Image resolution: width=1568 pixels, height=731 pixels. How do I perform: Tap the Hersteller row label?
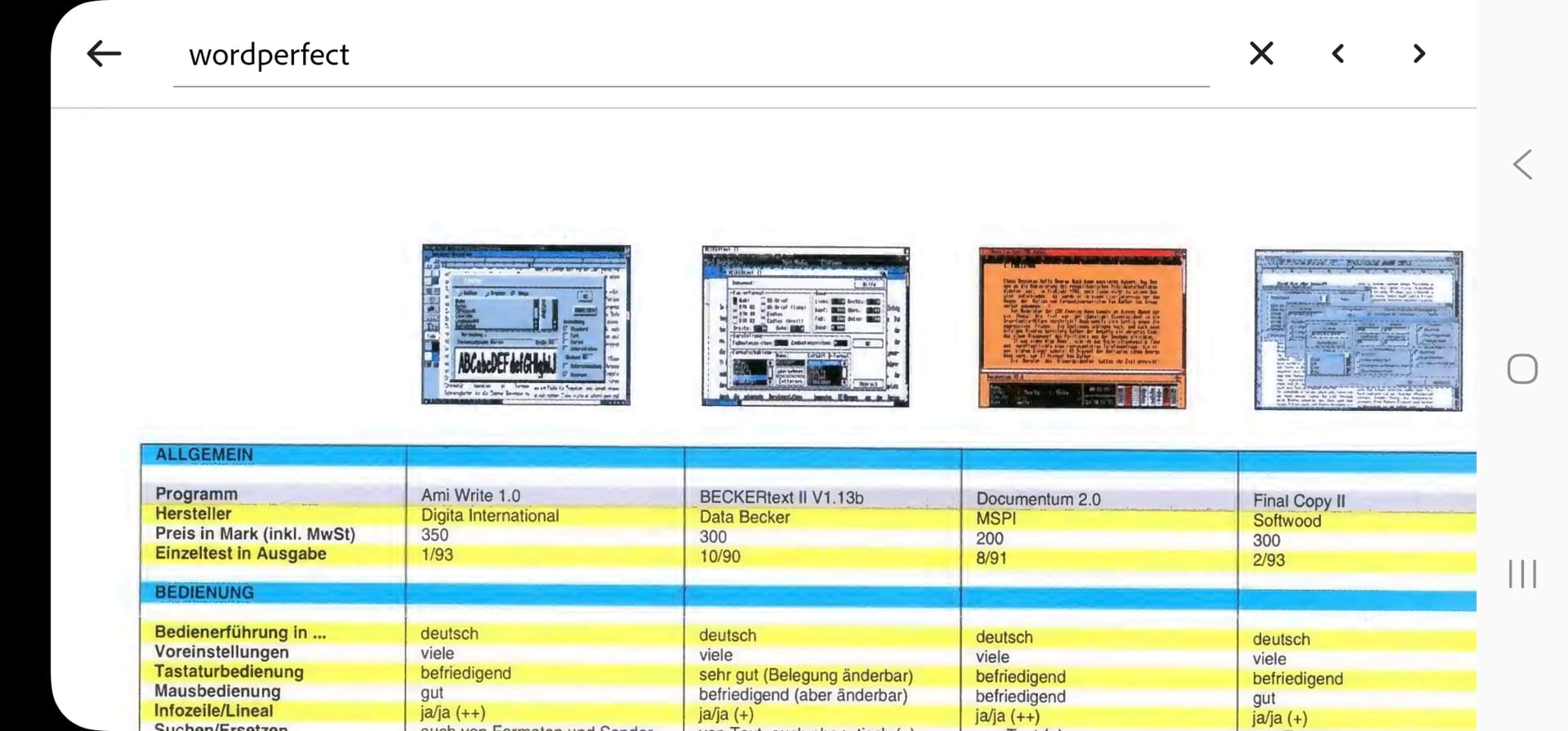193,514
